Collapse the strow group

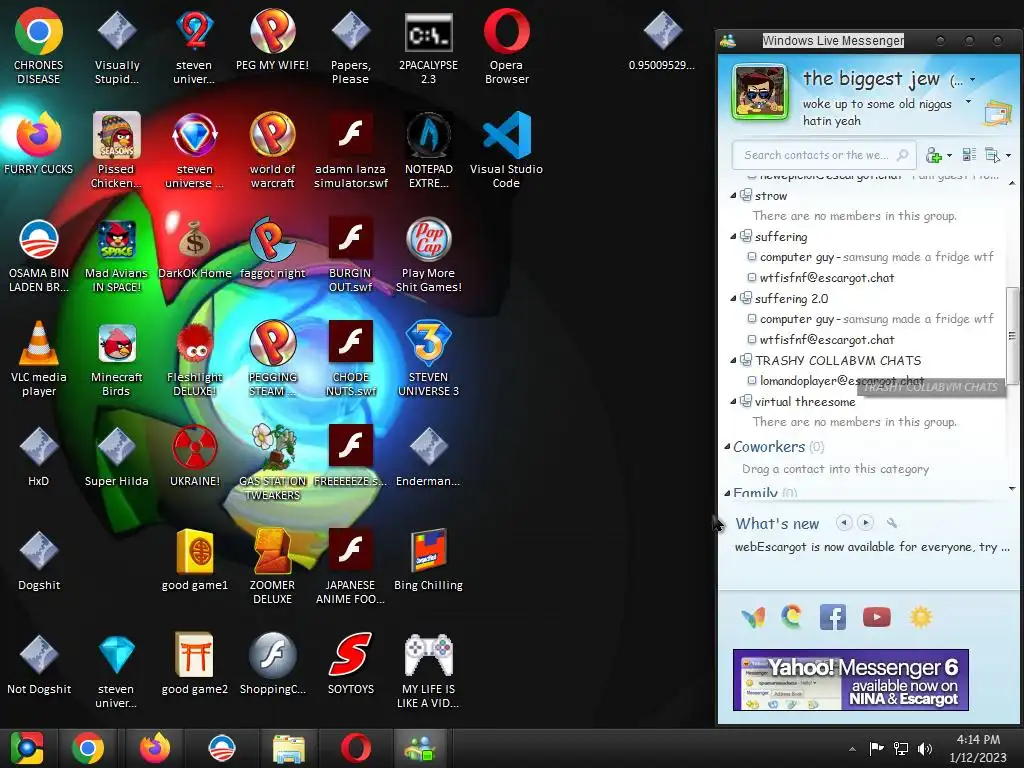tap(733, 195)
